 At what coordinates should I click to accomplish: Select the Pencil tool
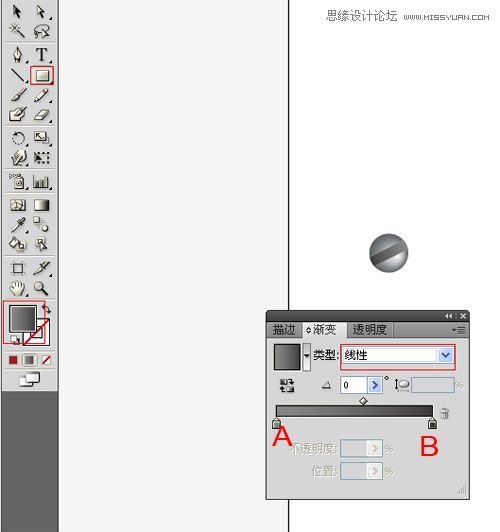[x=41, y=95]
